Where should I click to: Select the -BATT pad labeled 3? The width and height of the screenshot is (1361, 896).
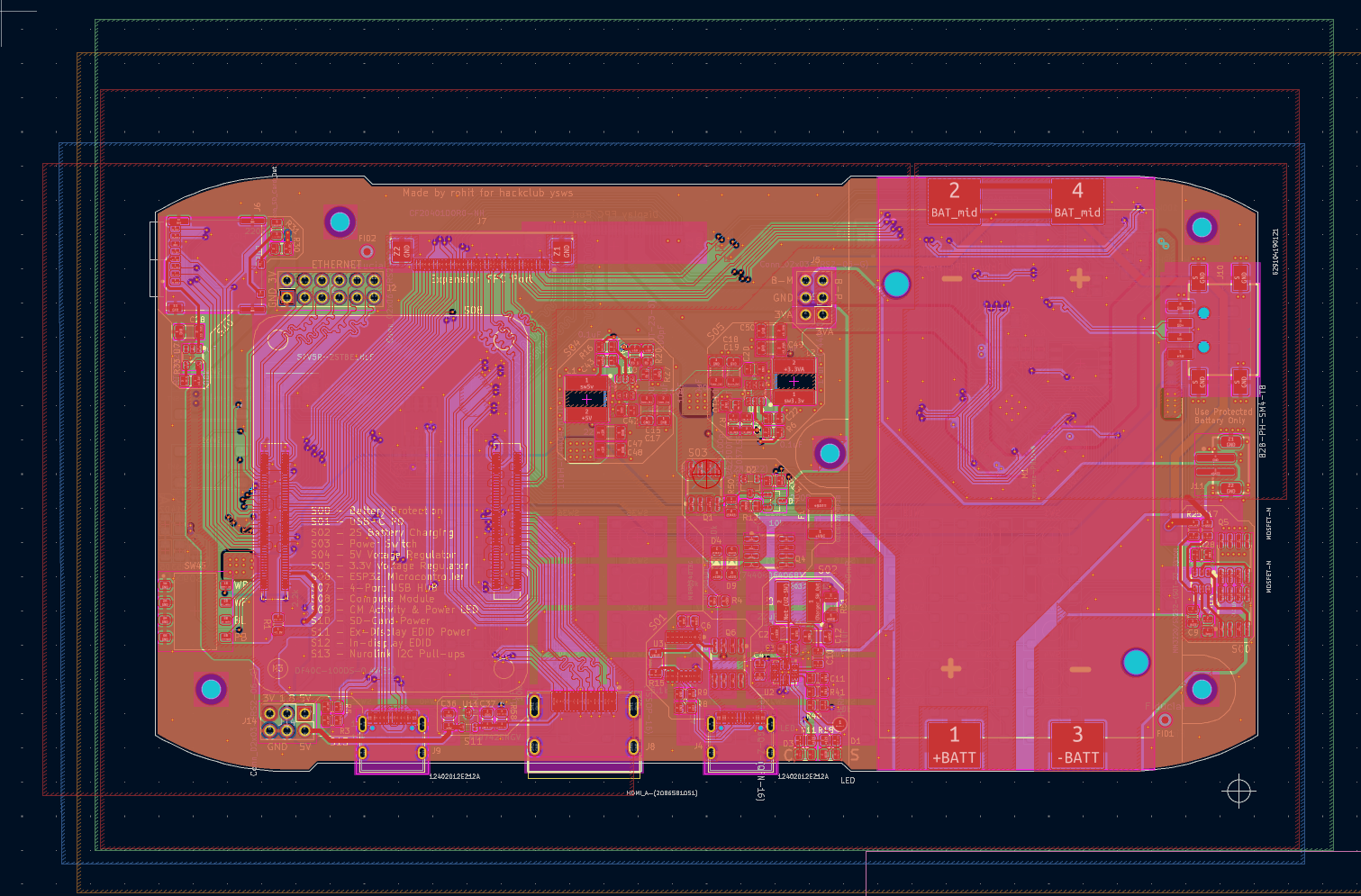click(1075, 742)
